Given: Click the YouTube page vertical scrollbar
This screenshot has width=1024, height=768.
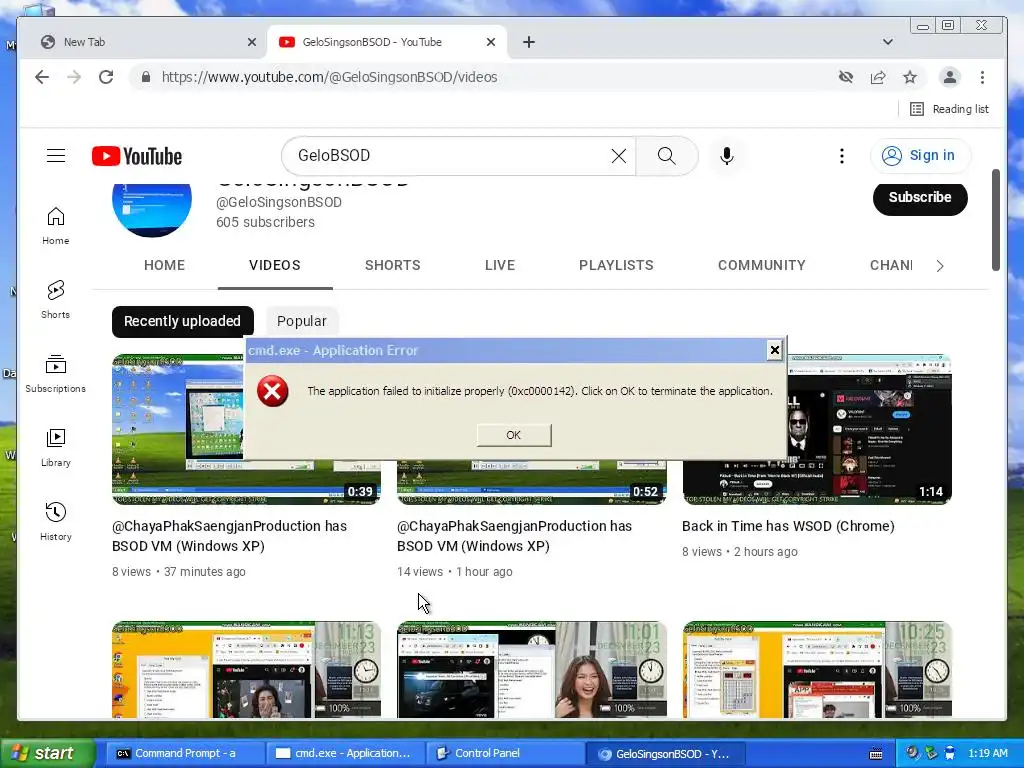Looking at the screenshot, I should pos(995,219).
